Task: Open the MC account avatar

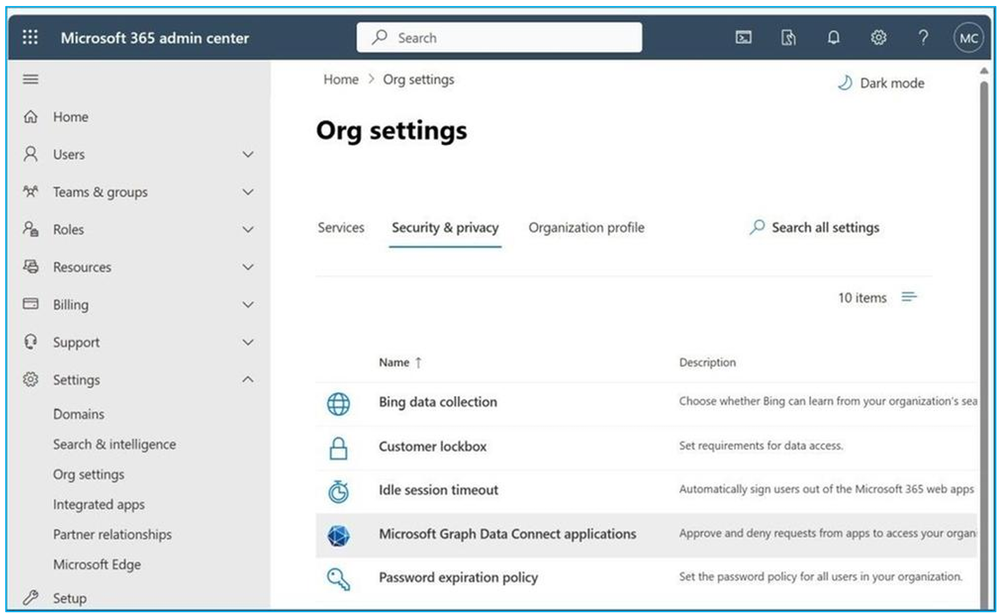Action: click(x=968, y=38)
